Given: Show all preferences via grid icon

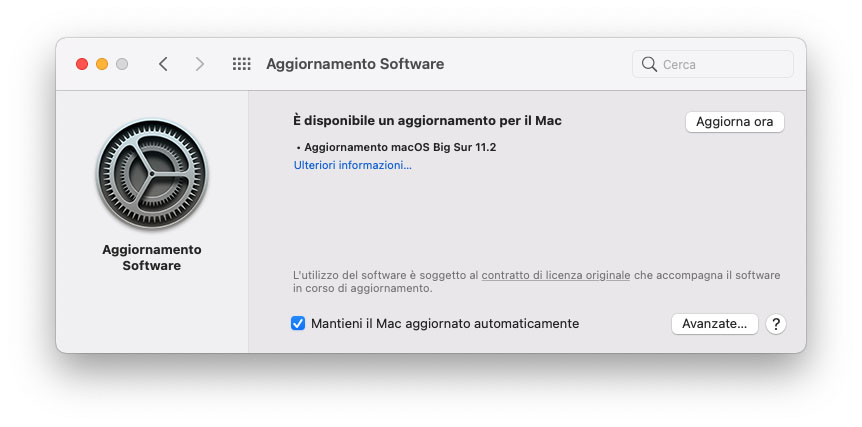Looking at the screenshot, I should click(241, 64).
